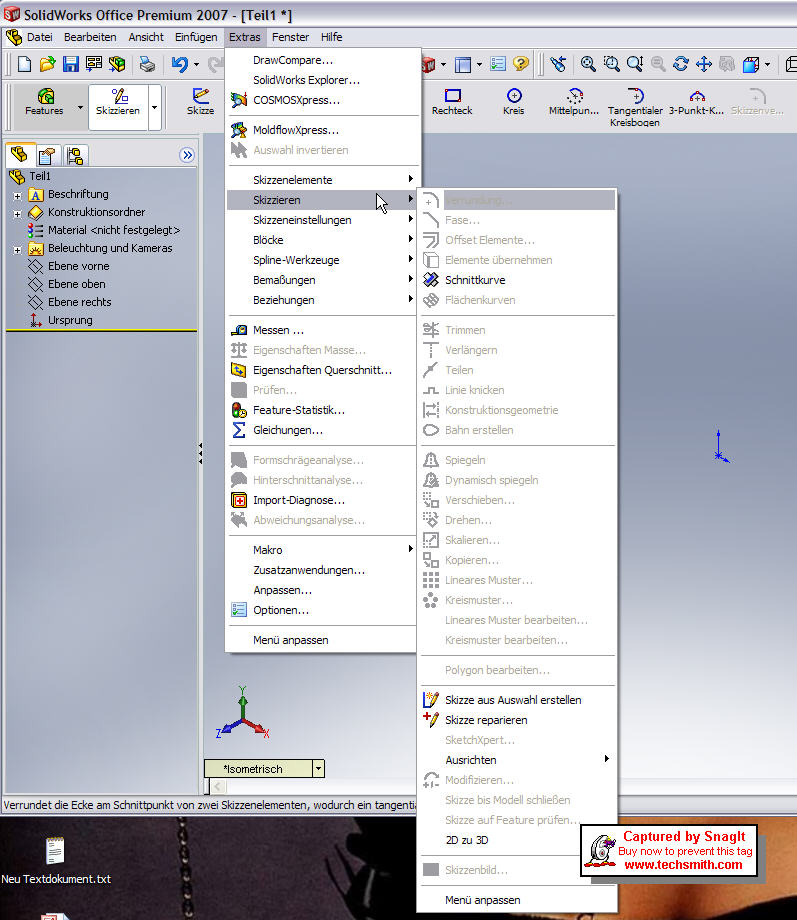Open the Datei menu
This screenshot has height=920, width=797.
39,37
